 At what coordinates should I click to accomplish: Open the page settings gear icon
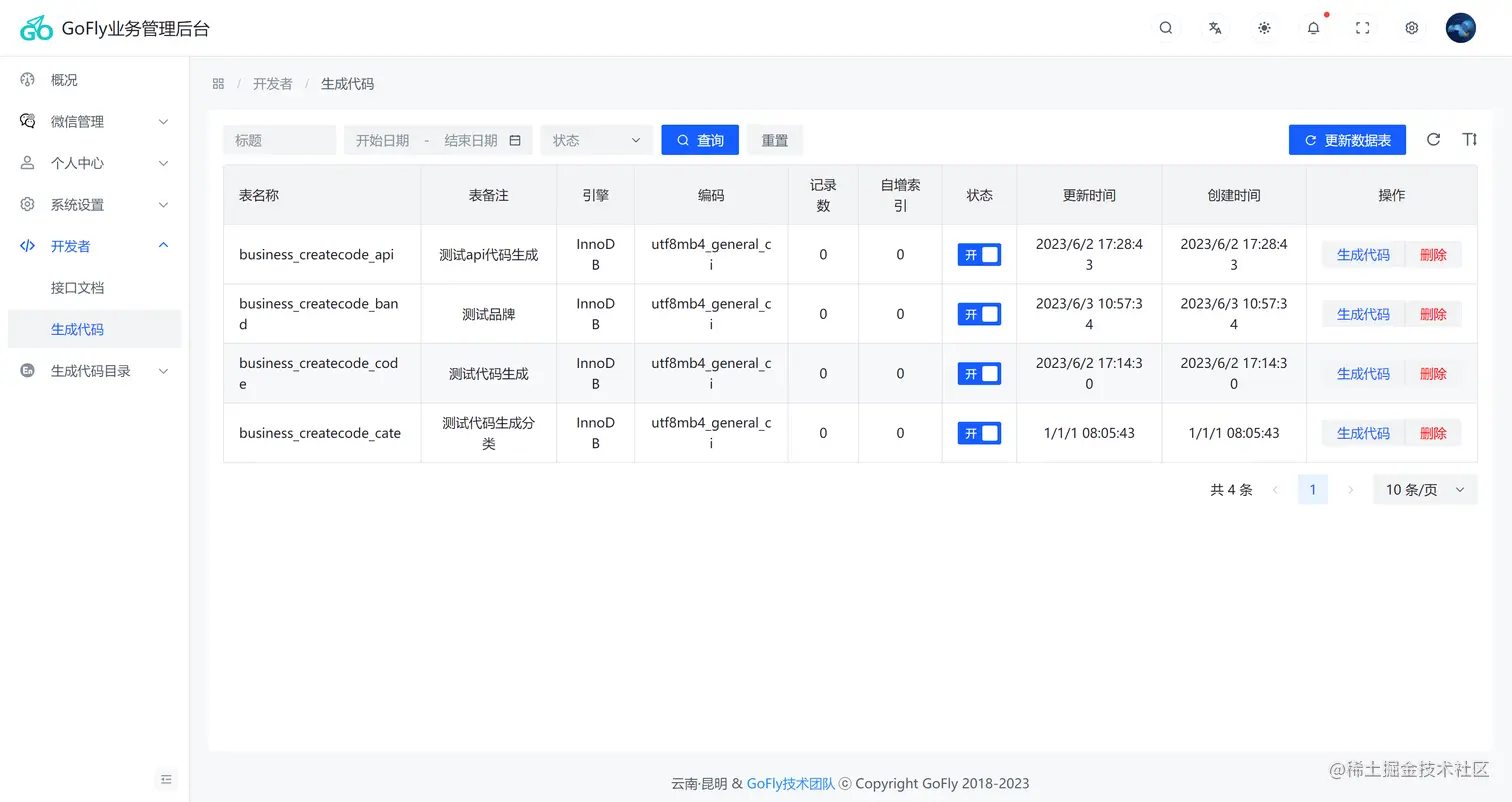[1412, 28]
